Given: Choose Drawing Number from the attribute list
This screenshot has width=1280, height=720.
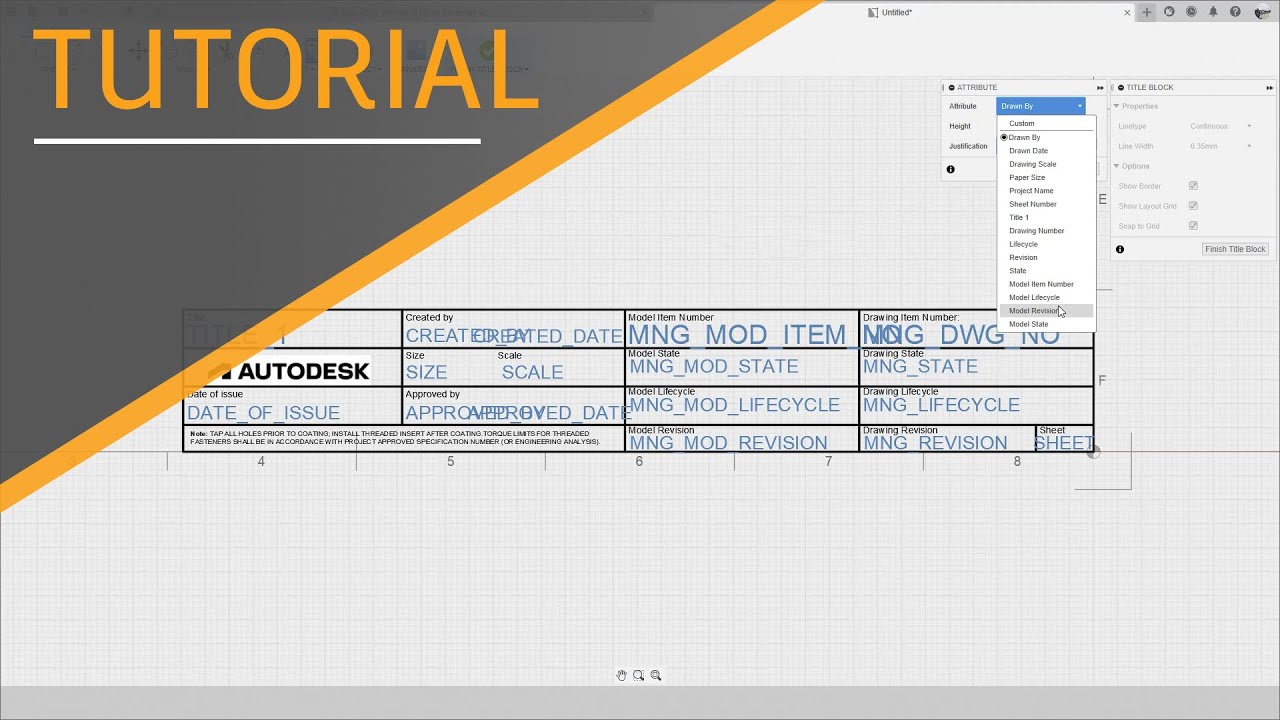Looking at the screenshot, I should click(1046, 231).
